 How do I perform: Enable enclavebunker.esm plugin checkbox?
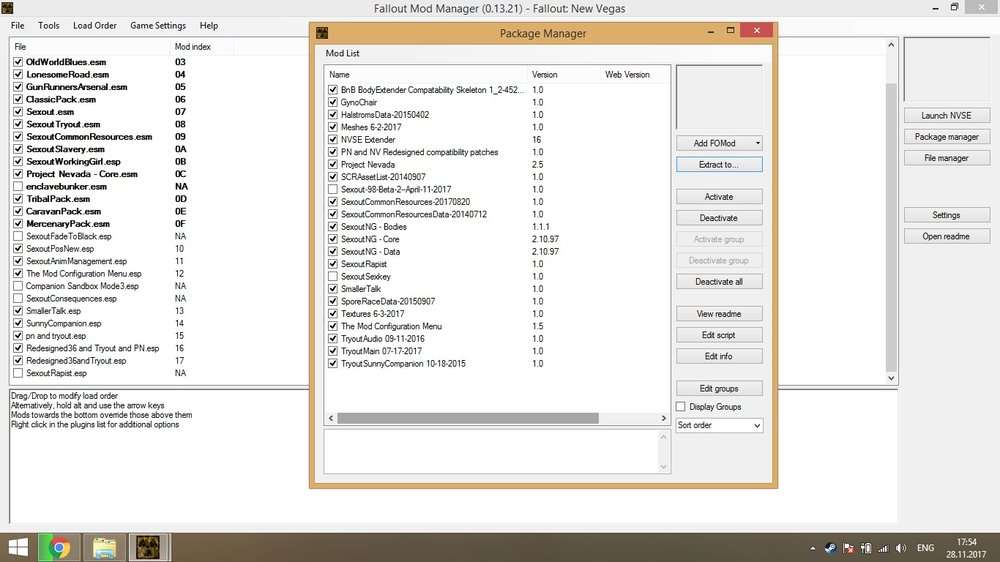pyautogui.click(x=18, y=186)
